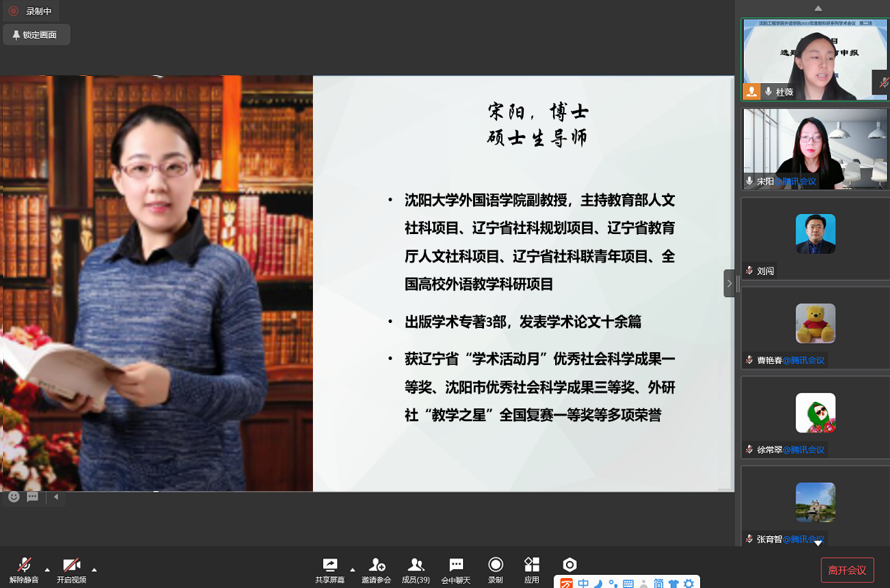Image resolution: width=890 pixels, height=588 pixels.
Task: Click the speech bubble icon beside the smiley
Action: coord(33,497)
